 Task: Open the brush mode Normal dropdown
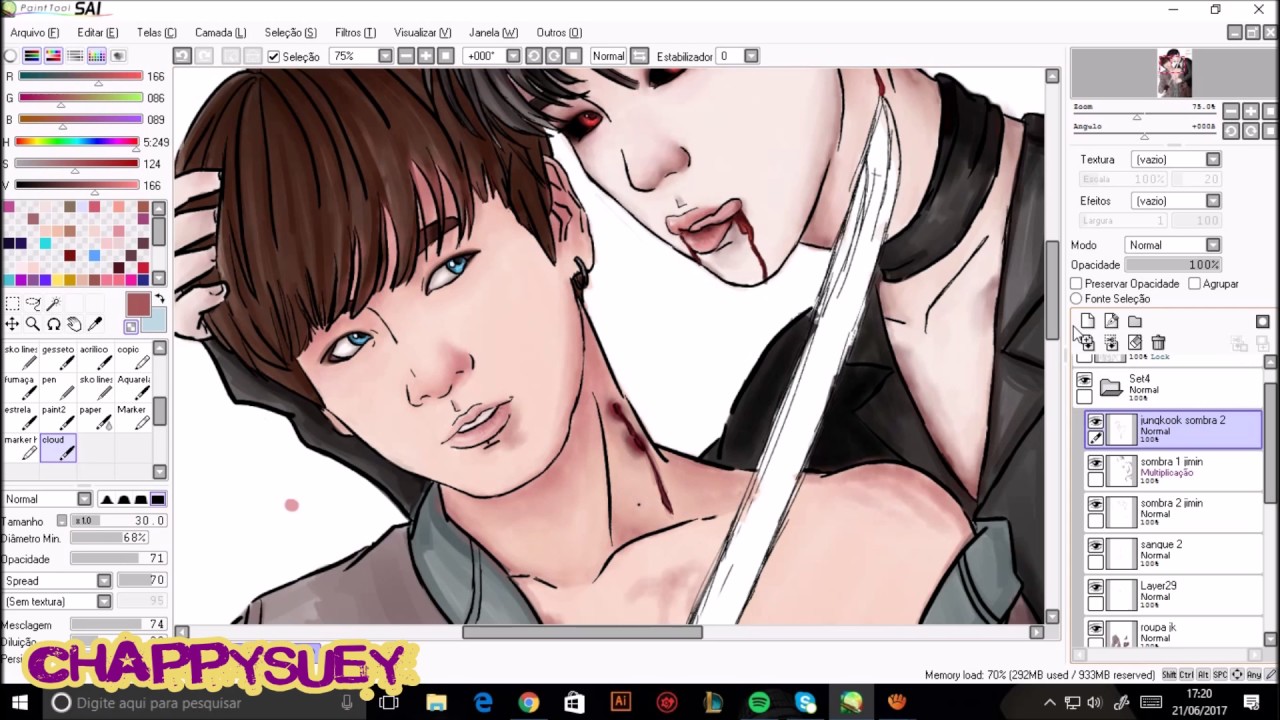(84, 499)
